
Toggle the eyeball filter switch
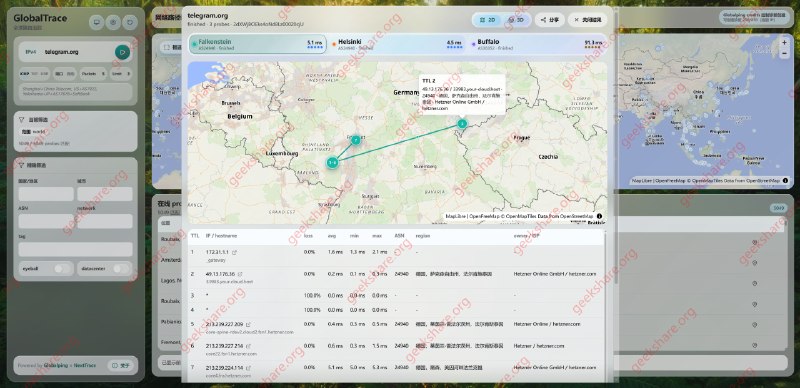62,269
